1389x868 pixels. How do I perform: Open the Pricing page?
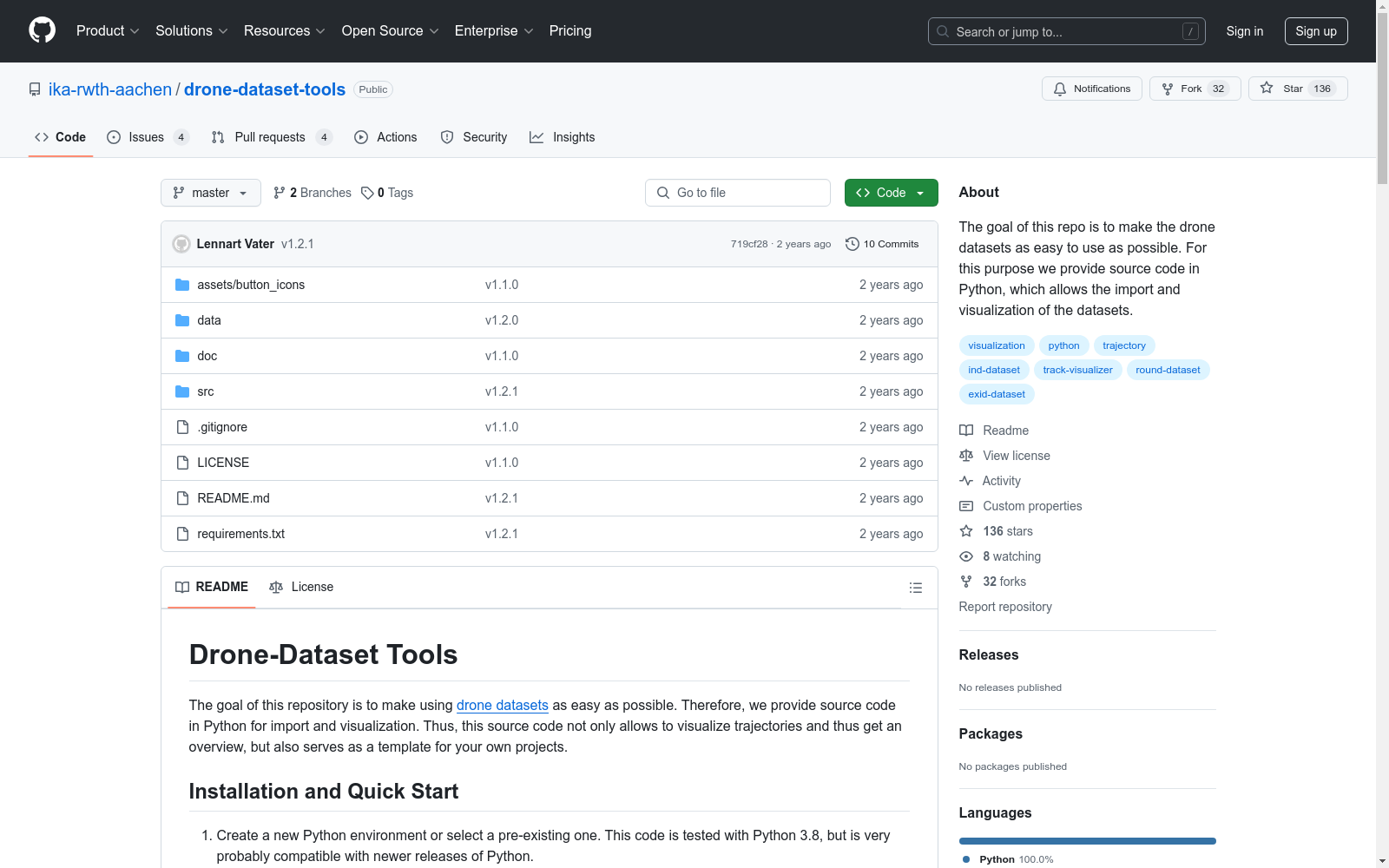570,30
